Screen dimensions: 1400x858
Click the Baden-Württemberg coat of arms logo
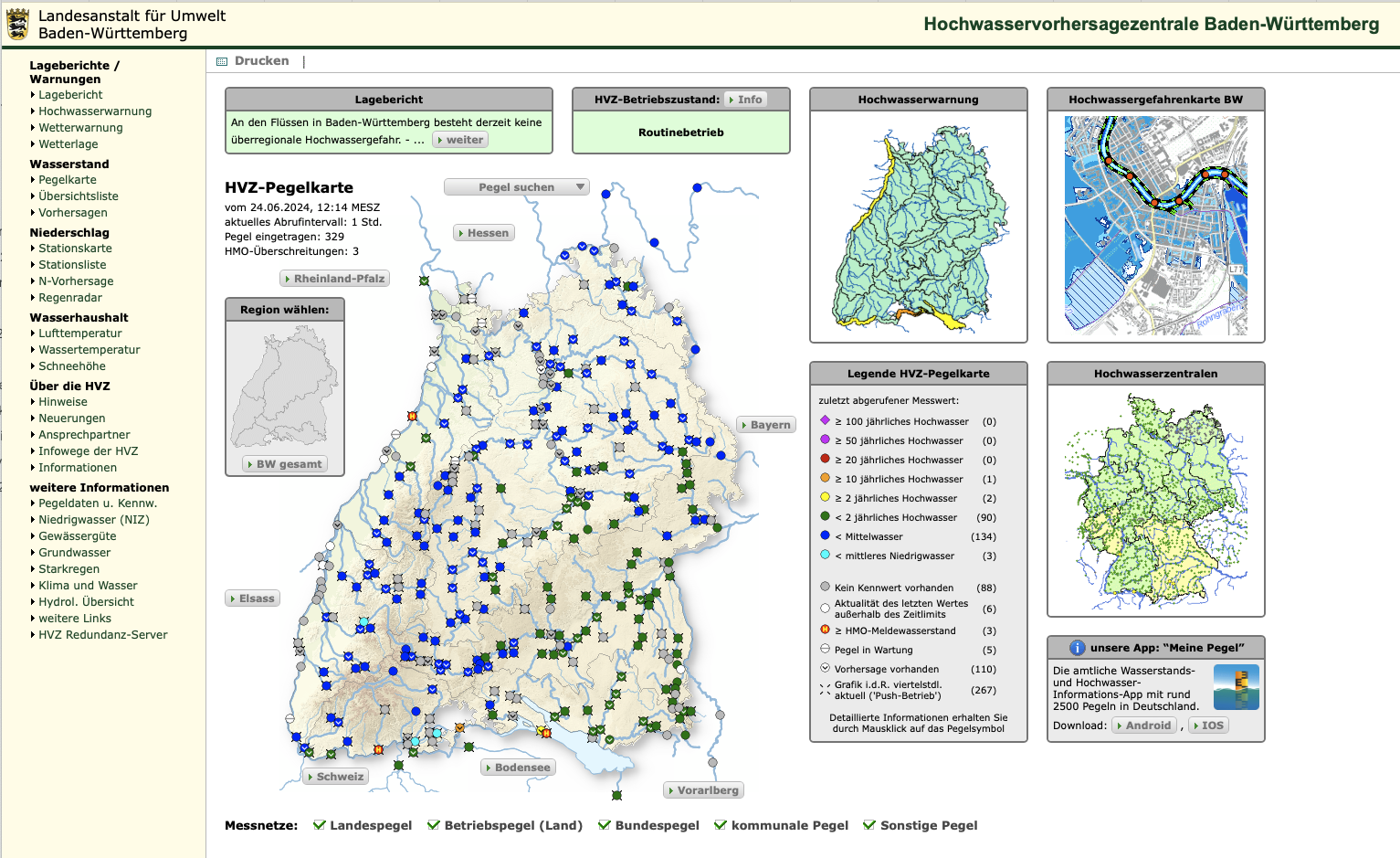click(17, 25)
